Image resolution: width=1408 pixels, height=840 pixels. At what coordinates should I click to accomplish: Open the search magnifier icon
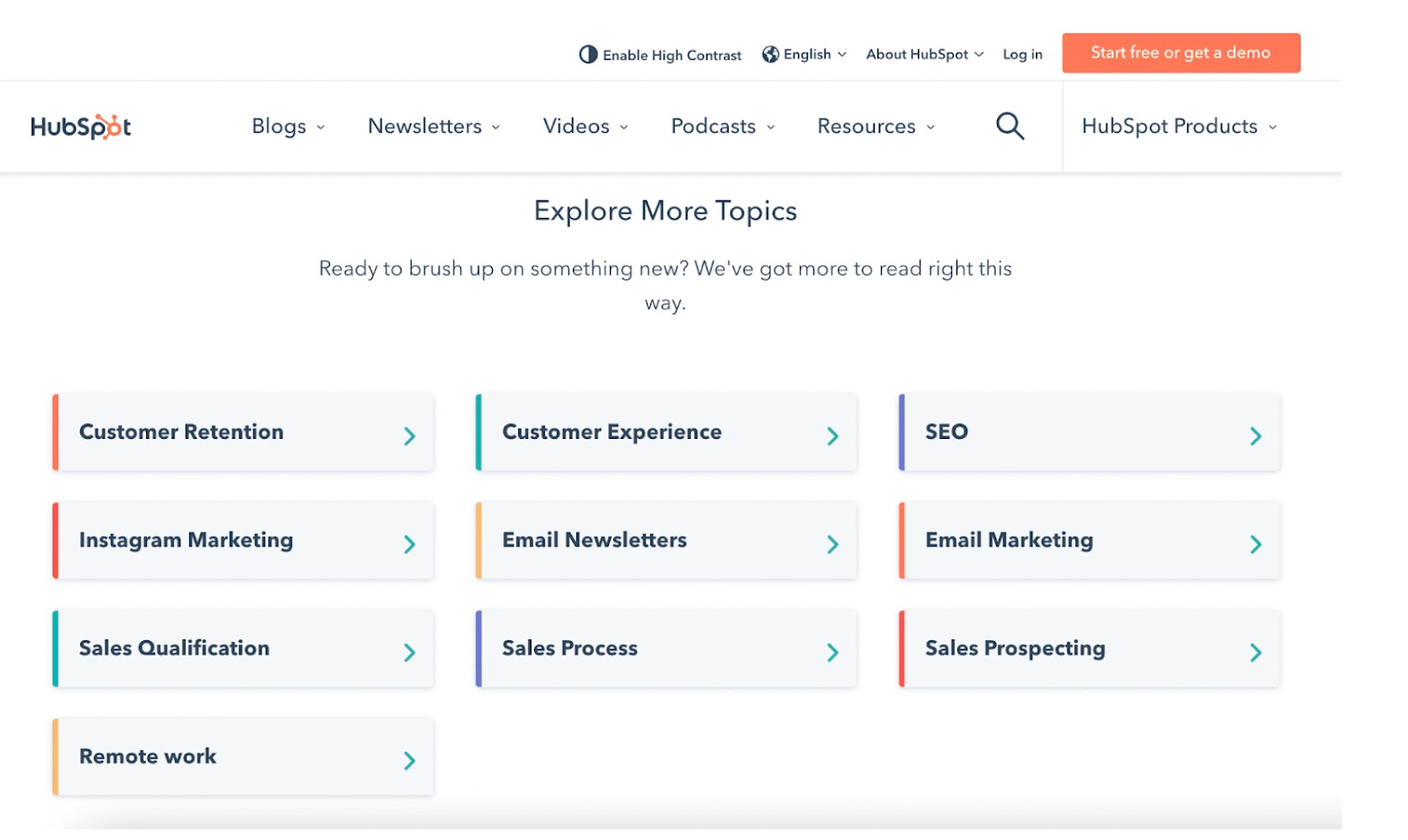[x=1009, y=126]
